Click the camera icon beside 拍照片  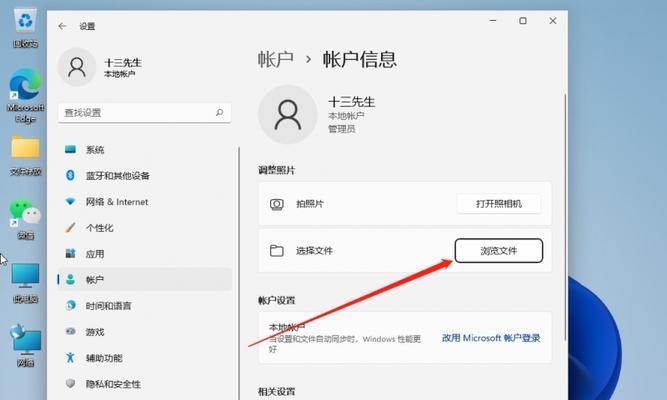pos(276,204)
